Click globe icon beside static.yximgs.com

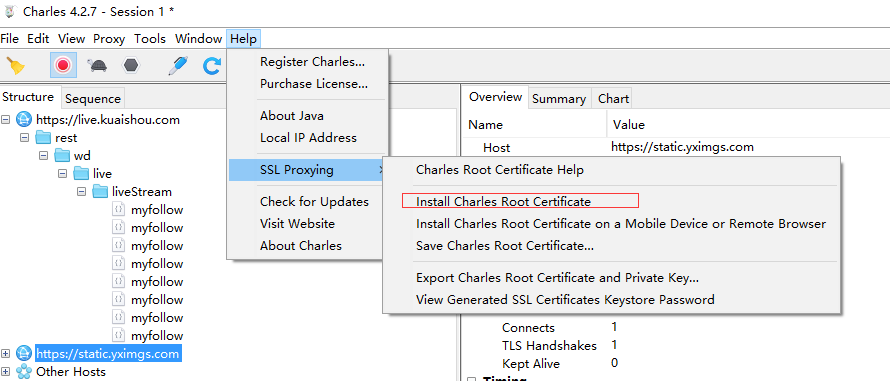pyautogui.click(x=24, y=354)
